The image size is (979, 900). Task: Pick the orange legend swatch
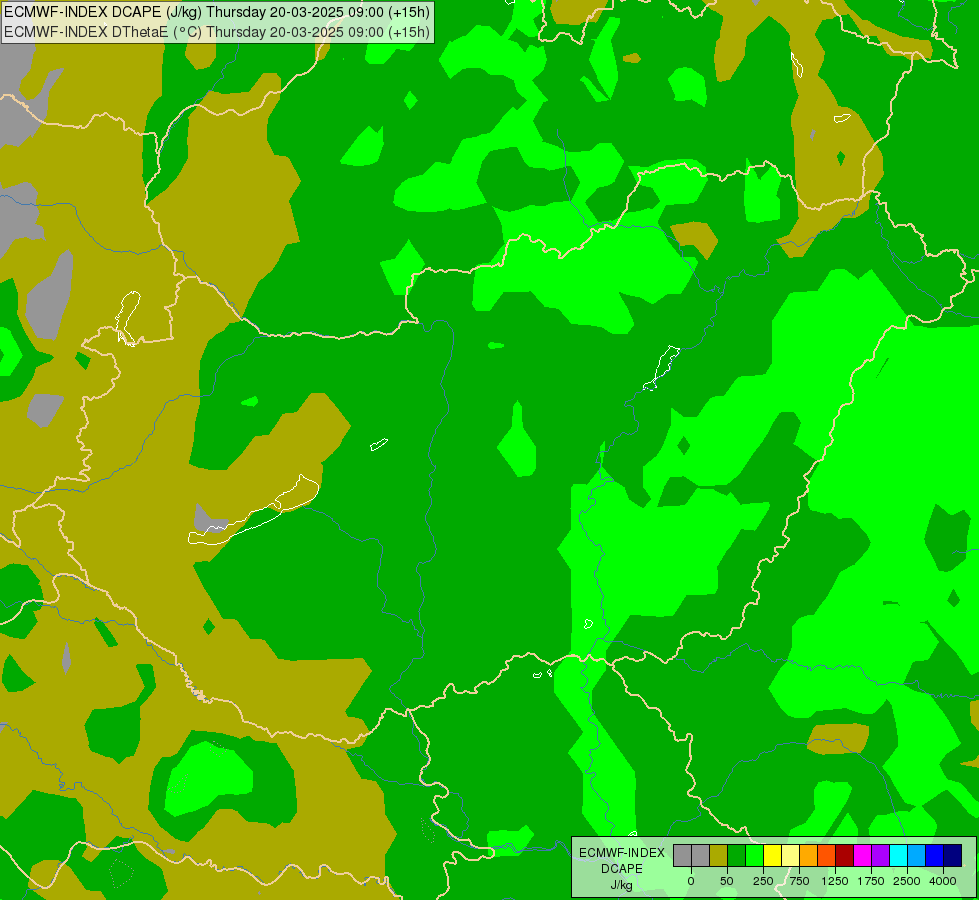click(809, 856)
